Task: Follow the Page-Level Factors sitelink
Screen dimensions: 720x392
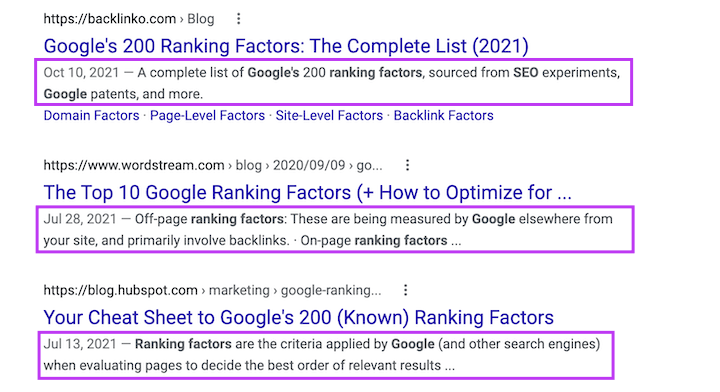Action: [208, 115]
